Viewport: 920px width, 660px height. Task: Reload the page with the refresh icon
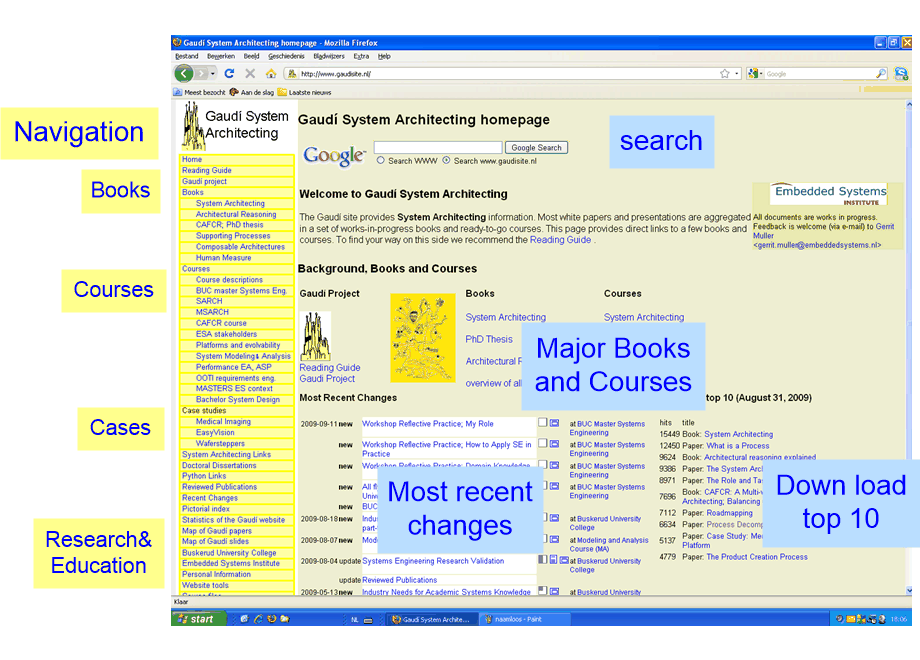click(x=229, y=74)
